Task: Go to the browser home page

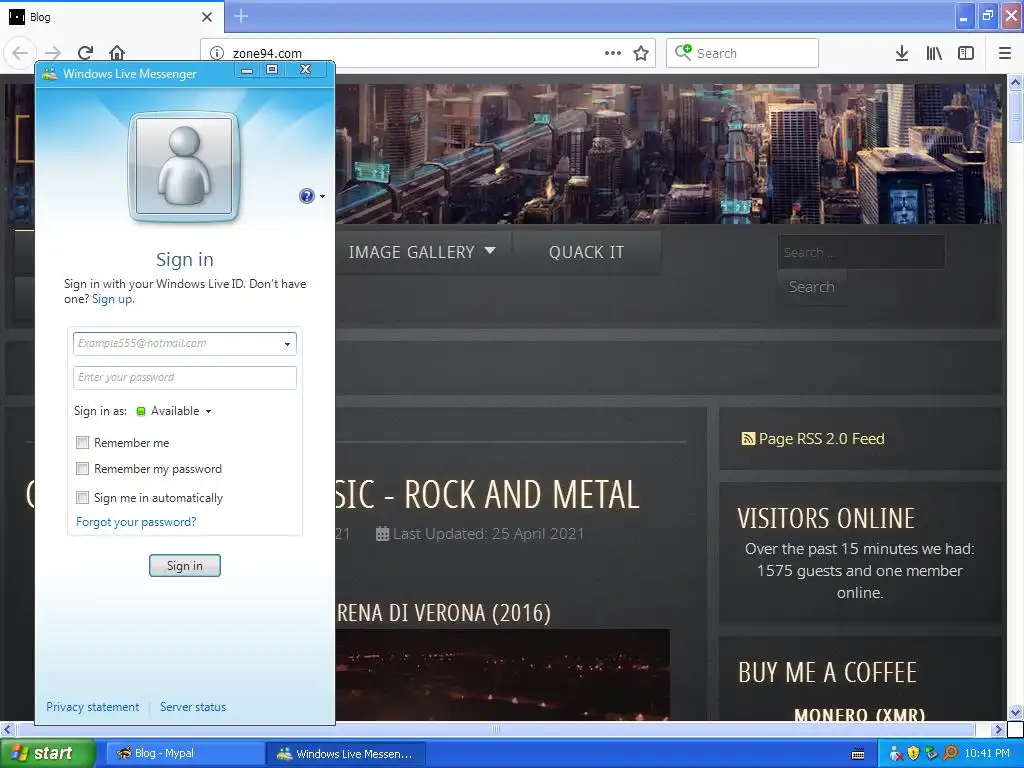Action: pyautogui.click(x=117, y=53)
